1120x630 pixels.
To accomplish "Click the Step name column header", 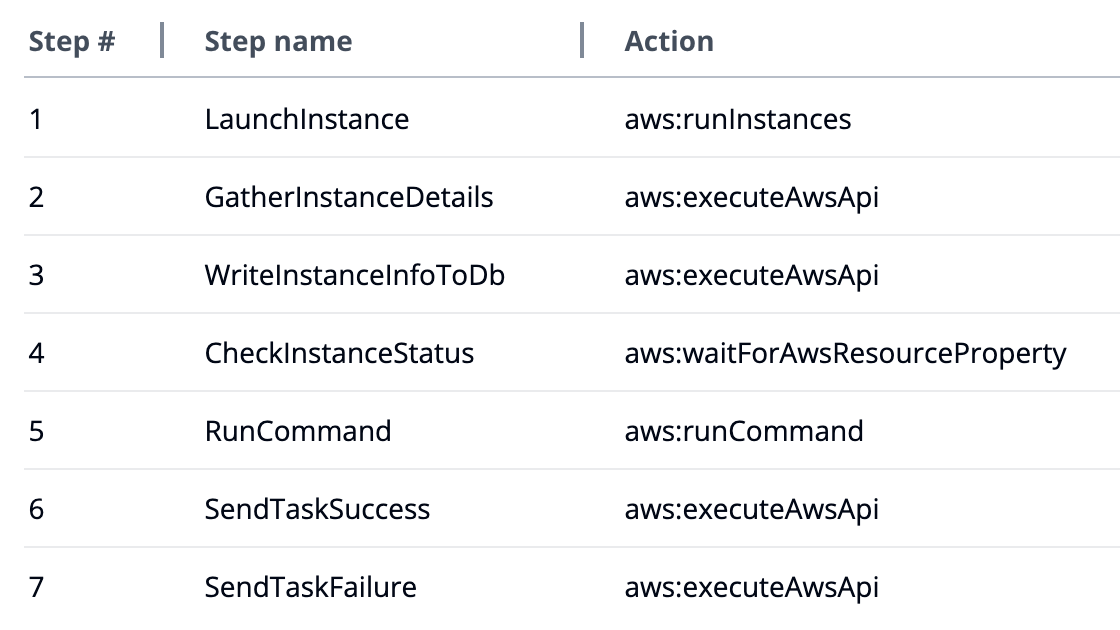I will pos(278,42).
